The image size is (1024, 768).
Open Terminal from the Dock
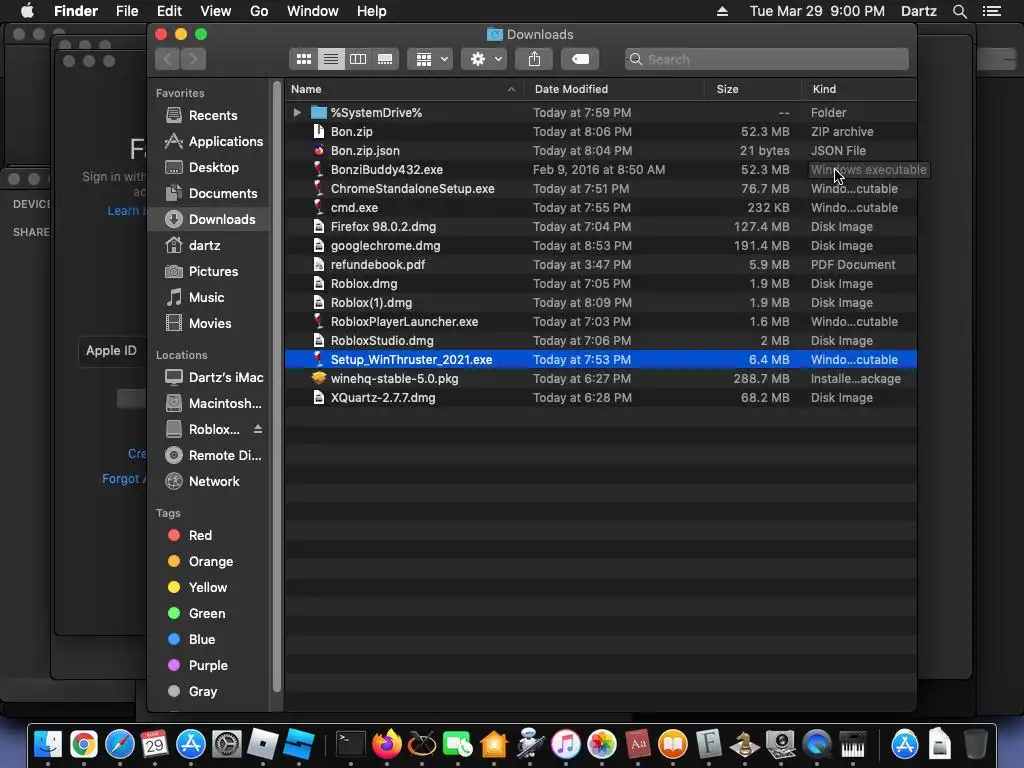351,744
